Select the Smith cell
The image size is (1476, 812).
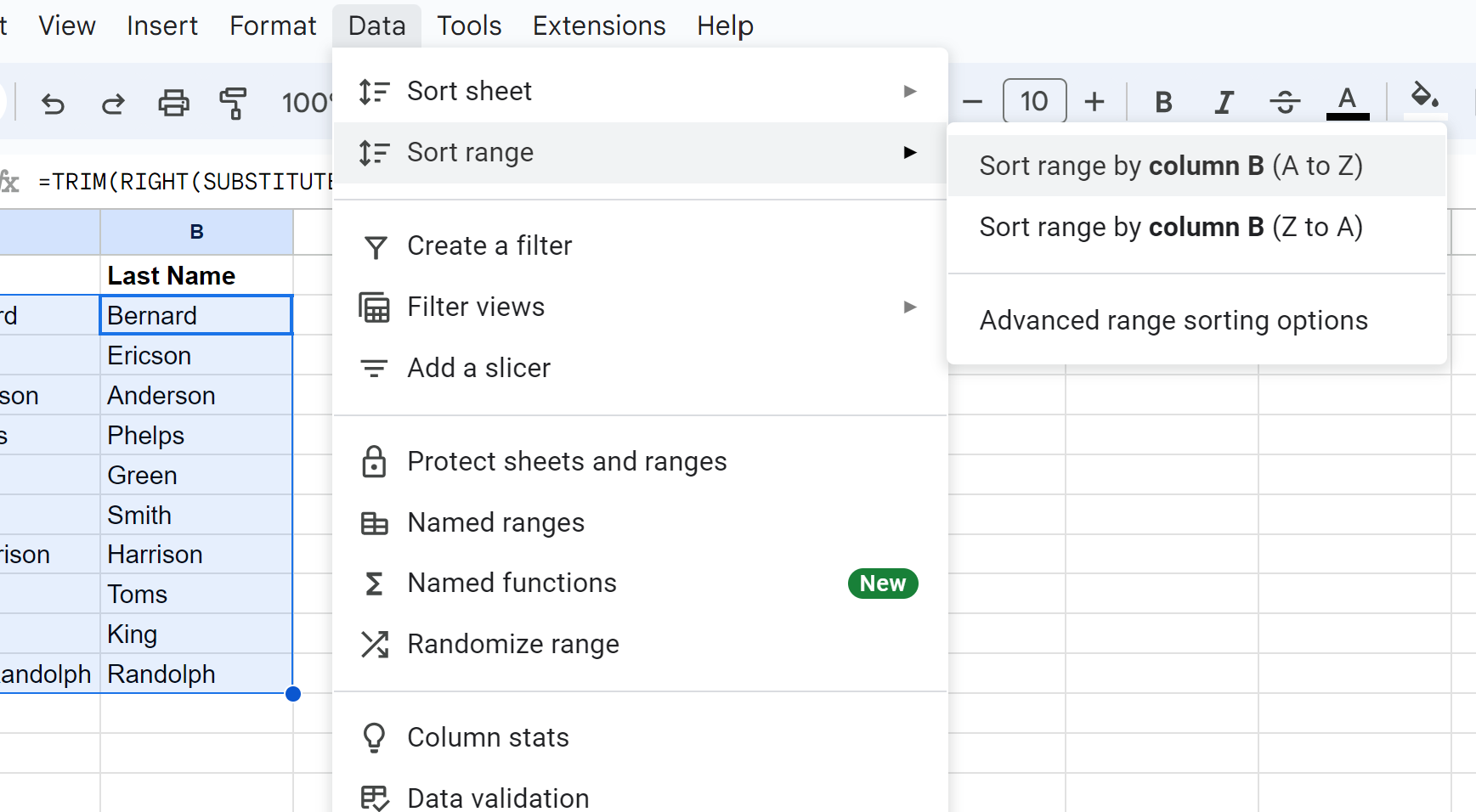tap(197, 515)
